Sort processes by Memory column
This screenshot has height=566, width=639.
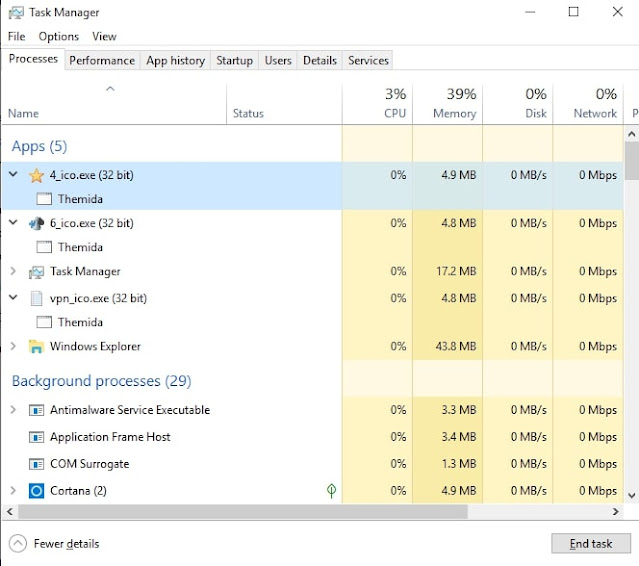447,104
